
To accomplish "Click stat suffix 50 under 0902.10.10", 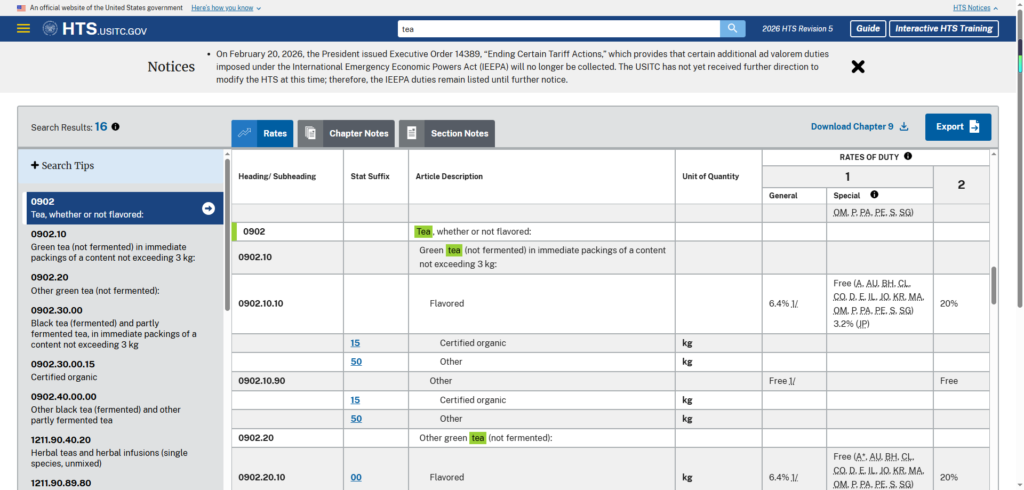I will pos(356,361).
